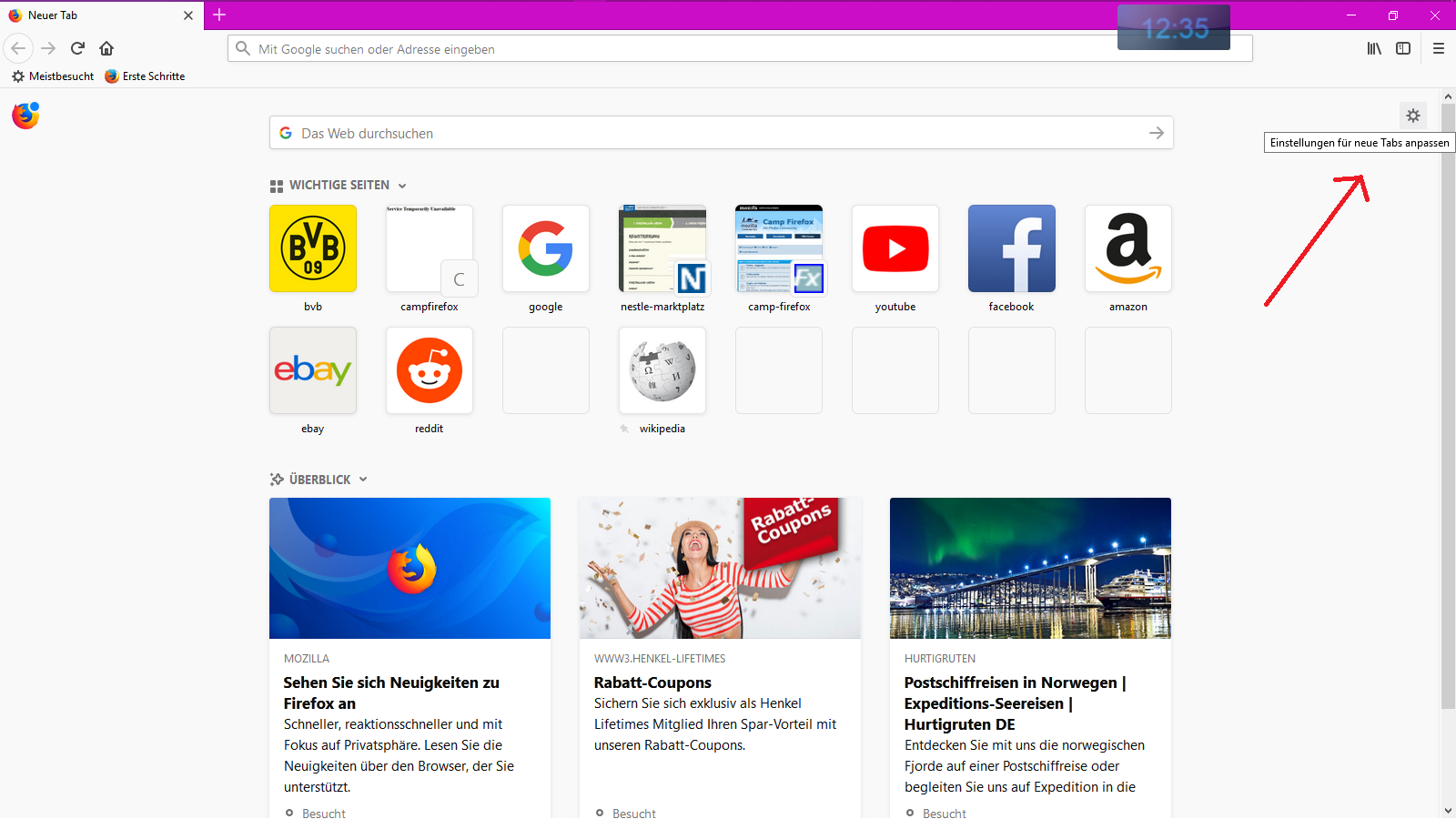Collapse the Überblick section
Viewport: 1456px width, 819px height.
pos(363,480)
